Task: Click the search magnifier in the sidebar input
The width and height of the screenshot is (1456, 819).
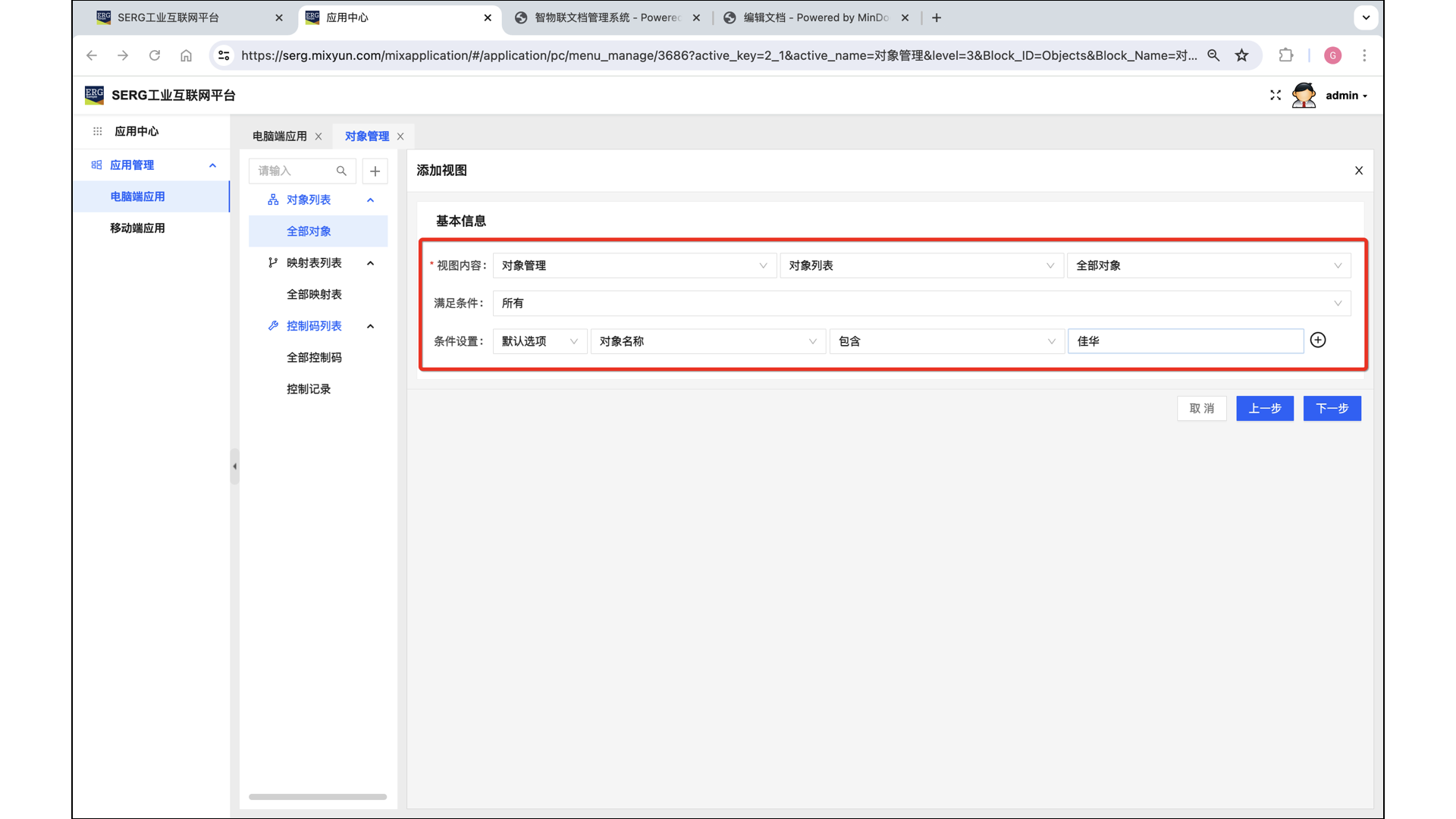Action: (x=341, y=171)
